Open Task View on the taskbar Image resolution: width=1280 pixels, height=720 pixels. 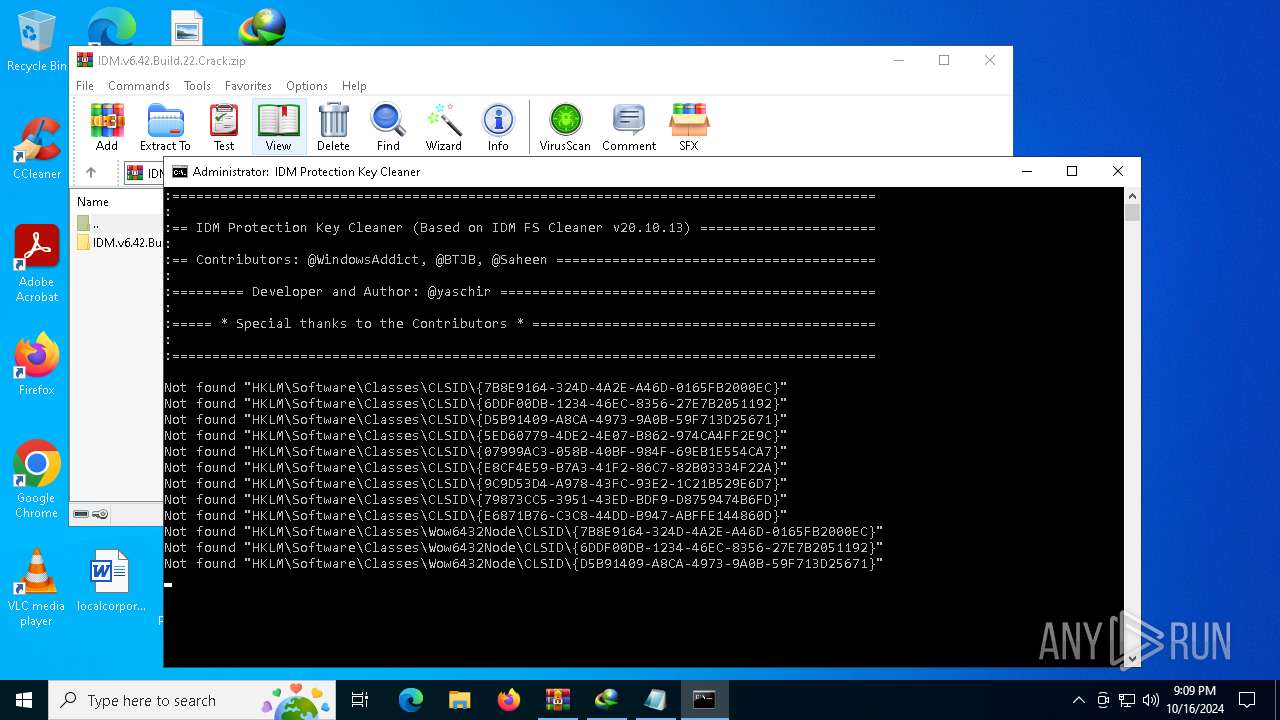[360, 700]
